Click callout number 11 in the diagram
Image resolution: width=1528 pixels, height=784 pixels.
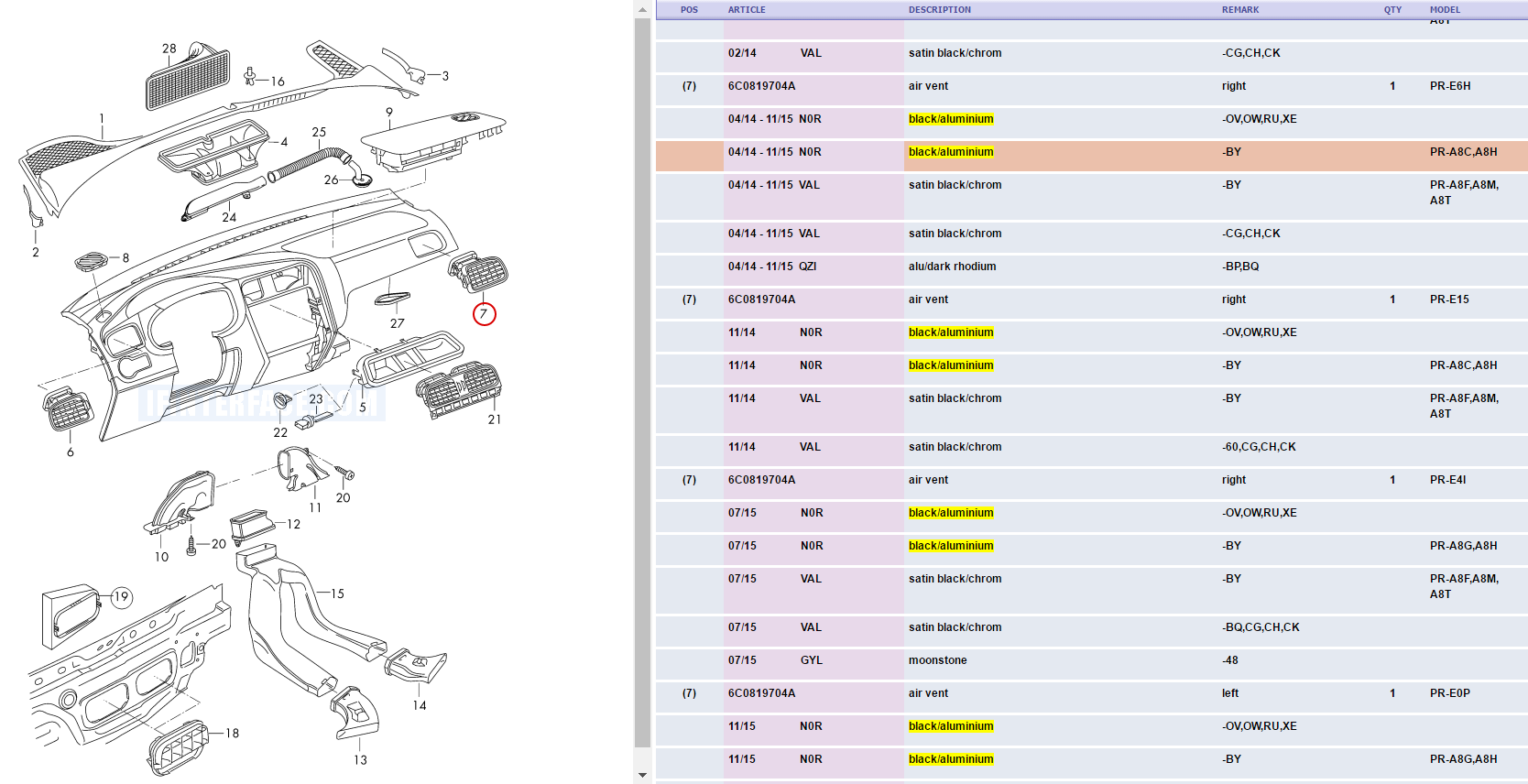tap(315, 507)
